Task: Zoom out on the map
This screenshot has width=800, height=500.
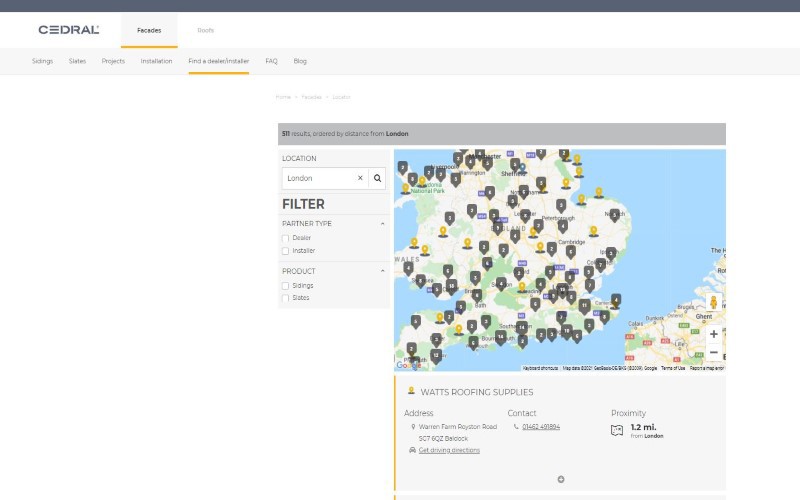Action: (713, 353)
